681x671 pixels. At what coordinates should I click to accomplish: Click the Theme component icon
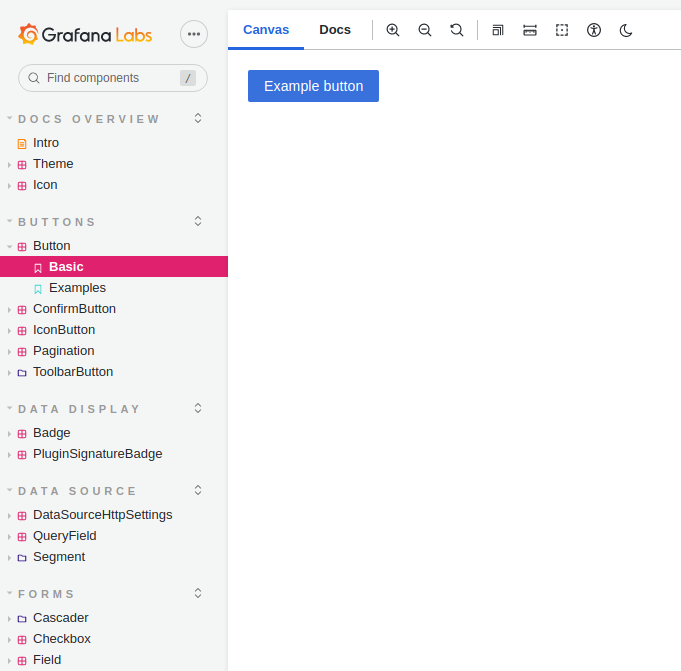coord(22,165)
